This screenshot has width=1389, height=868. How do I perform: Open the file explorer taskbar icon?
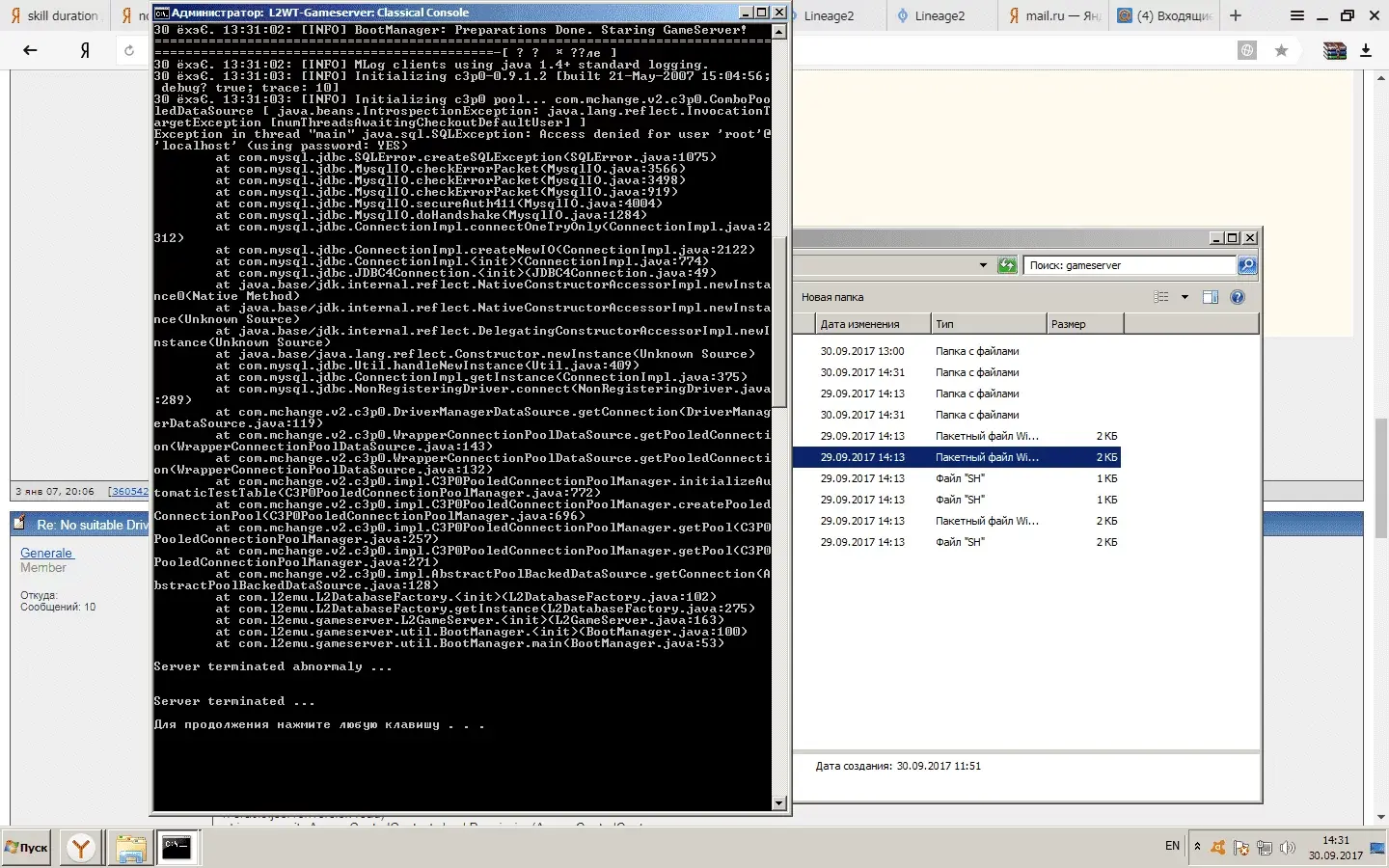pyautogui.click(x=130, y=848)
